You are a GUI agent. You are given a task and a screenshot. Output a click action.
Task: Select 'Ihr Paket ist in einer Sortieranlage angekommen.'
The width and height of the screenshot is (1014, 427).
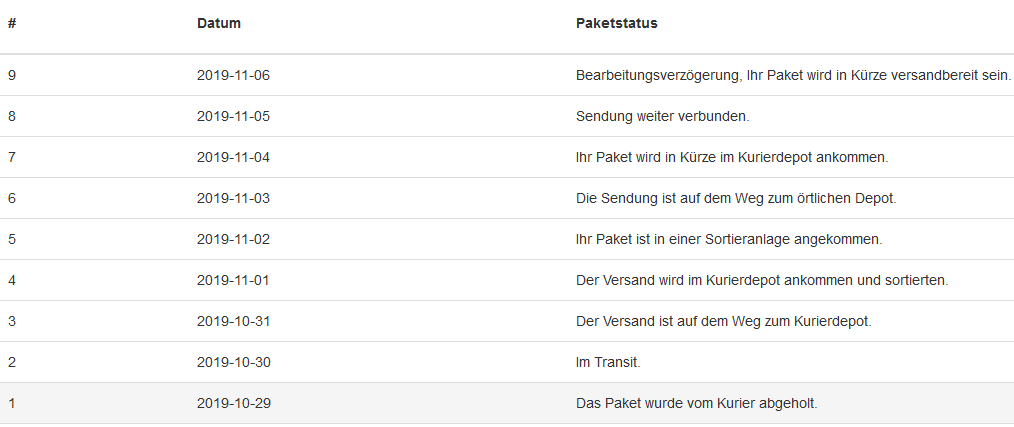coord(729,239)
